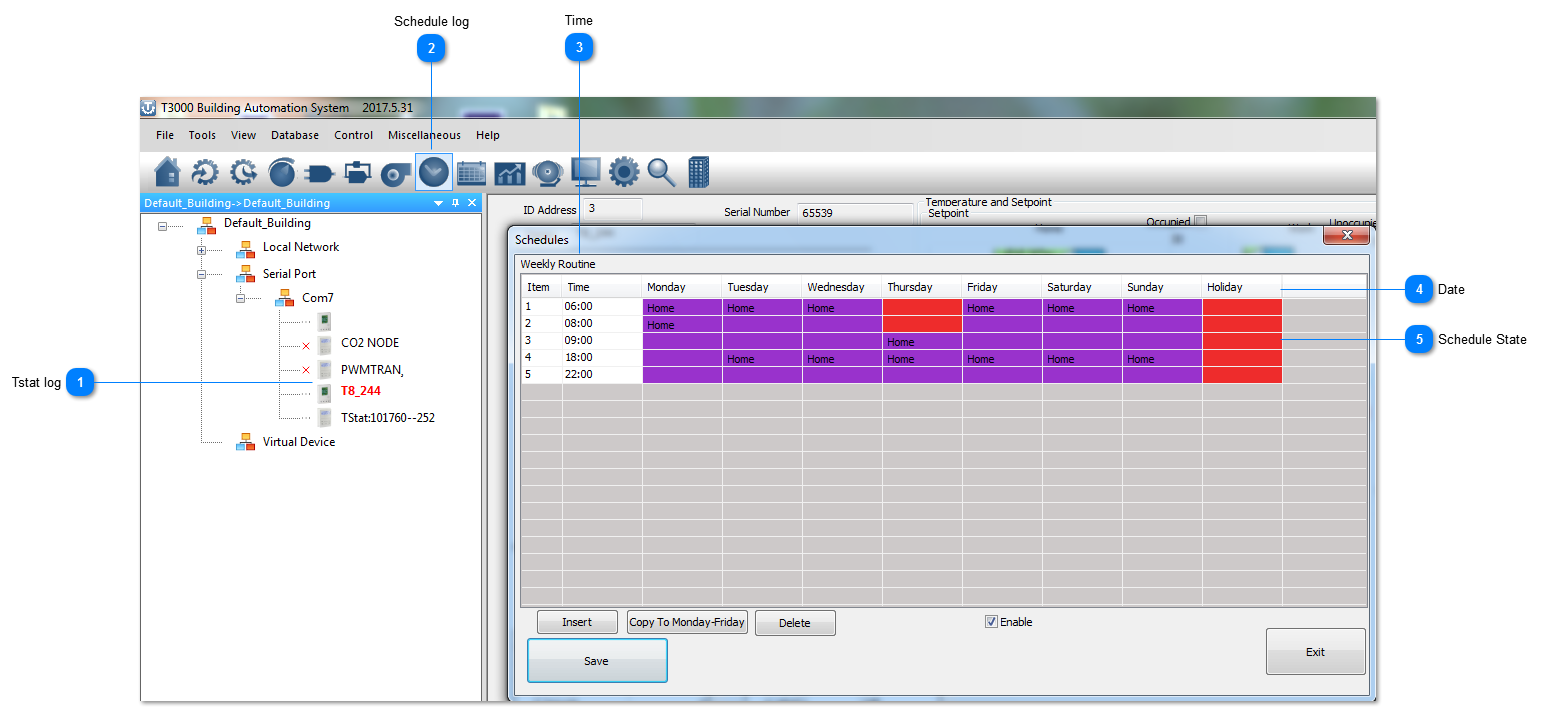1543x710 pixels.
Task: Select the red Holiday 06:00 cell
Action: [x=1242, y=307]
